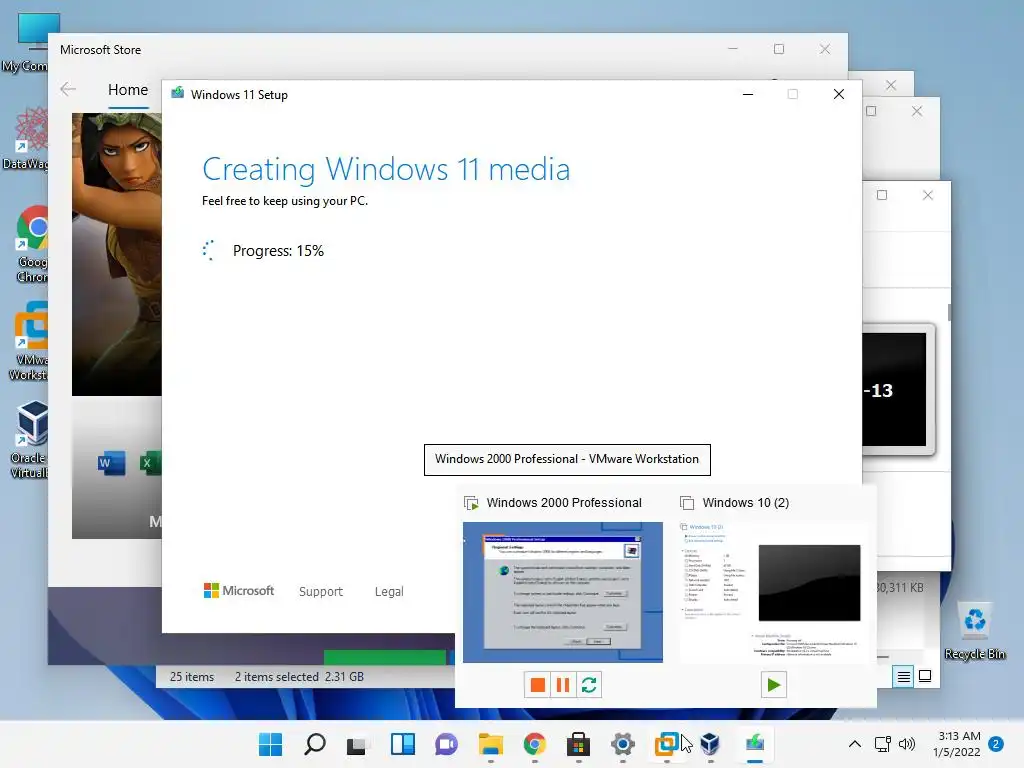Viewport: 1024px width, 768px height.
Task: Click the Word icon in the Store banner
Action: [x=111, y=463]
